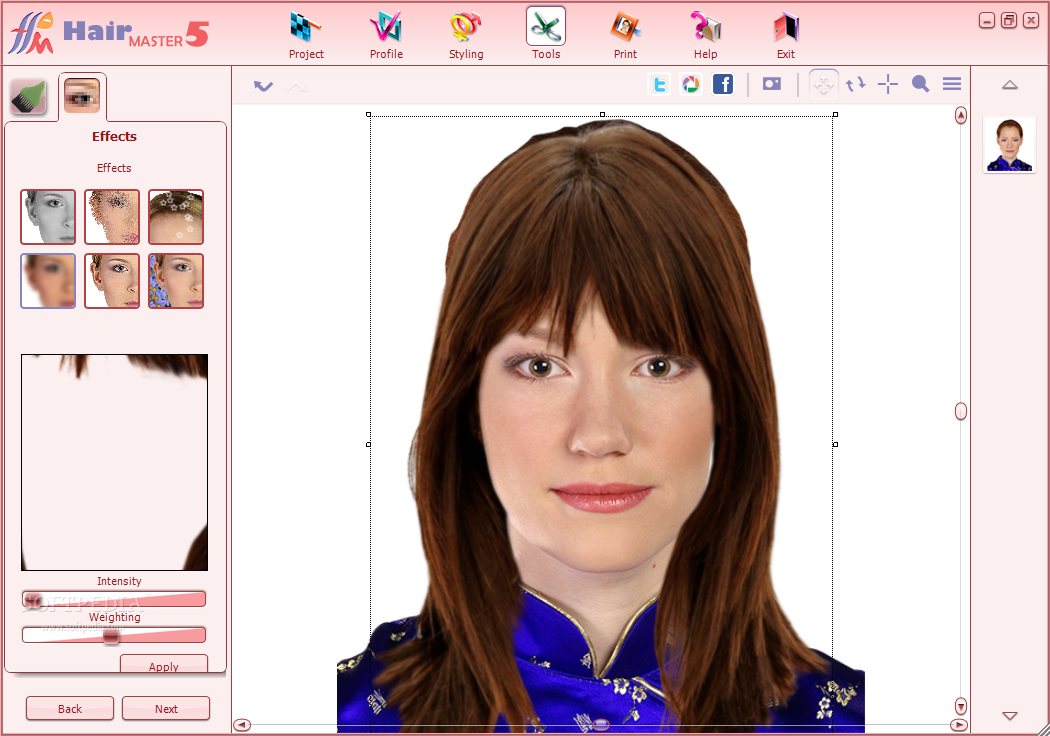Select the rotate arrows tool
The height and width of the screenshot is (736, 1050).
(x=855, y=84)
